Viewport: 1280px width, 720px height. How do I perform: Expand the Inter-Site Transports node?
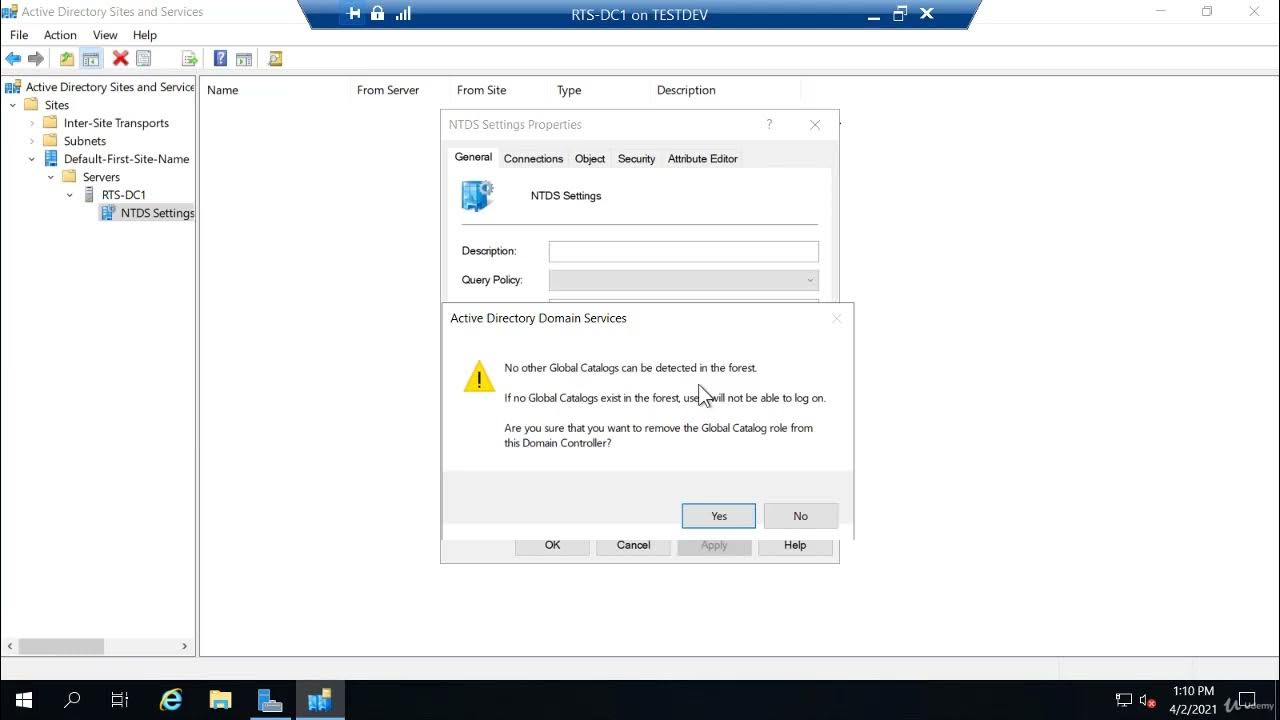tap(31, 123)
